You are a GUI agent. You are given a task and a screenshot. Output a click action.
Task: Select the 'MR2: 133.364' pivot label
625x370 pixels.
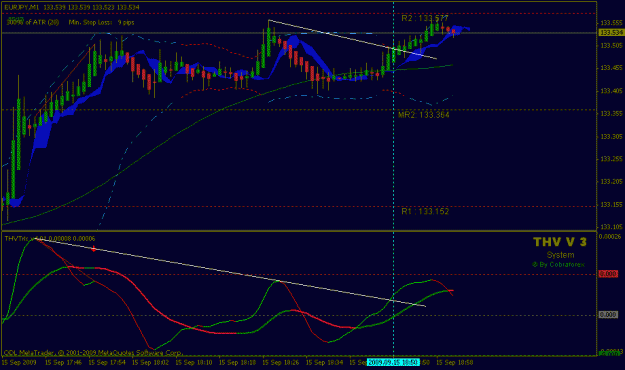[424, 115]
